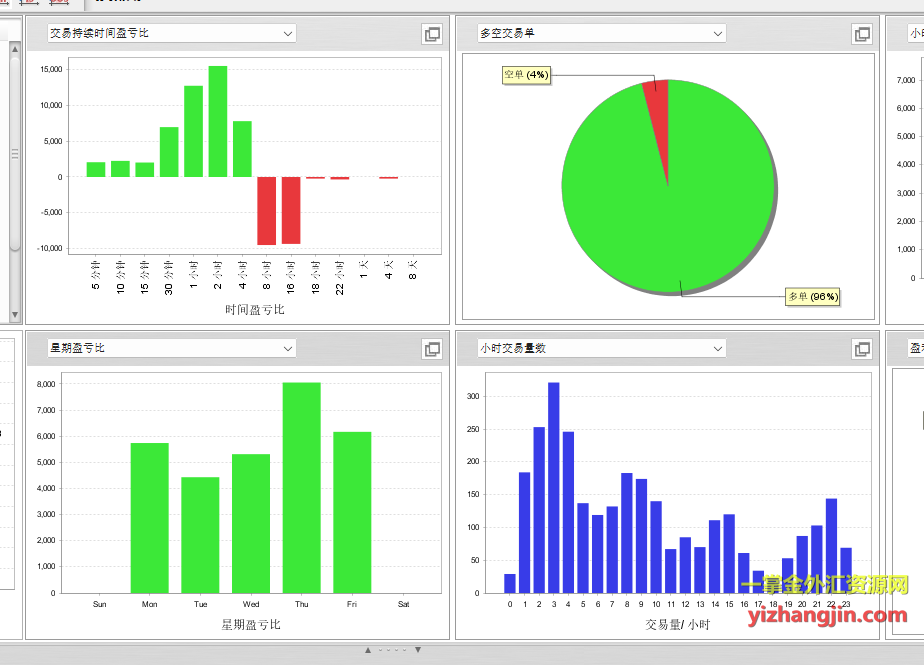Click the -10,000 value on the duration chart axis
The image size is (924, 665).
coord(50,248)
